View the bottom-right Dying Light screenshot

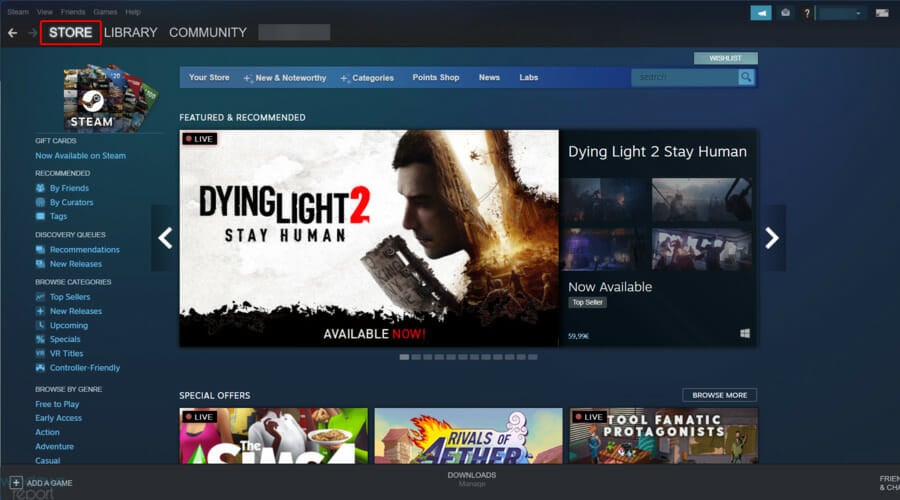tap(701, 249)
